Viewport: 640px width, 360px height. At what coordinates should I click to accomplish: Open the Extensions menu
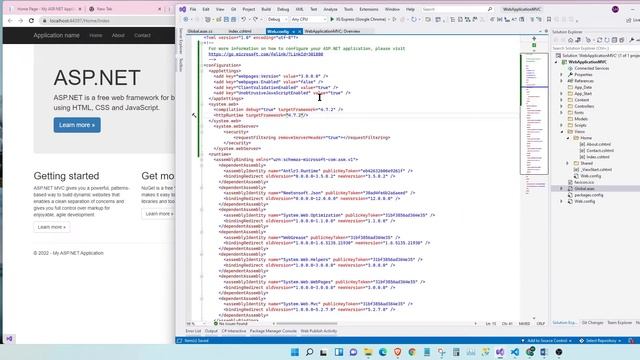(x=369, y=9)
